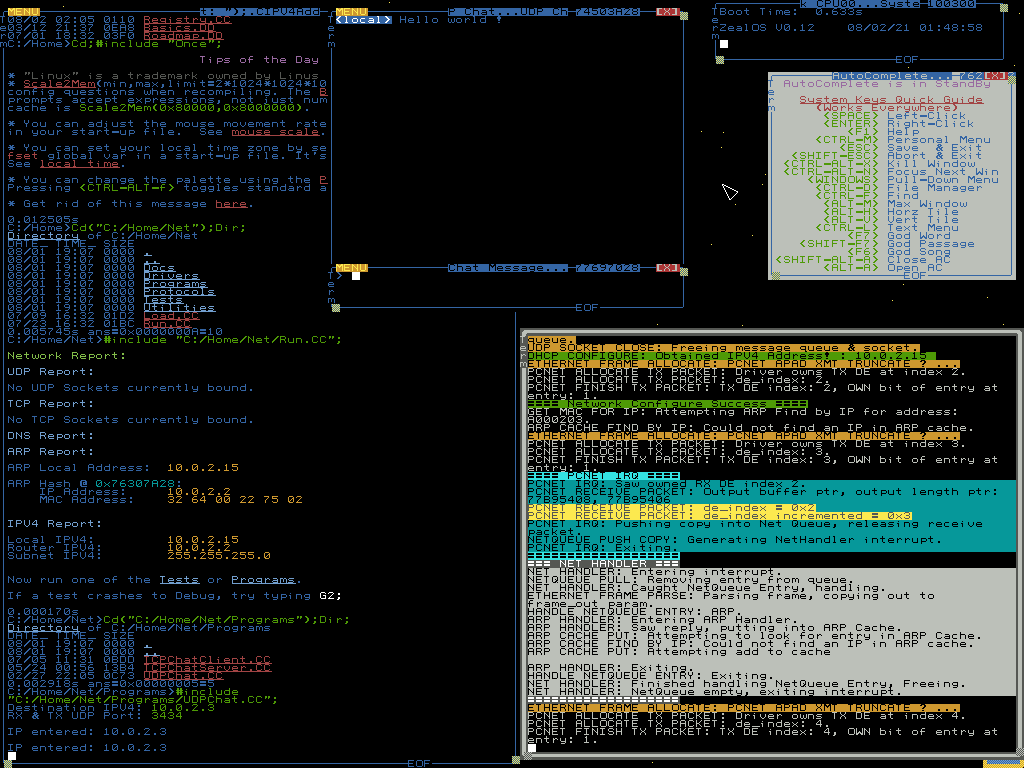
Task: Follow the Programs link after Now run one
Action: tap(263, 580)
